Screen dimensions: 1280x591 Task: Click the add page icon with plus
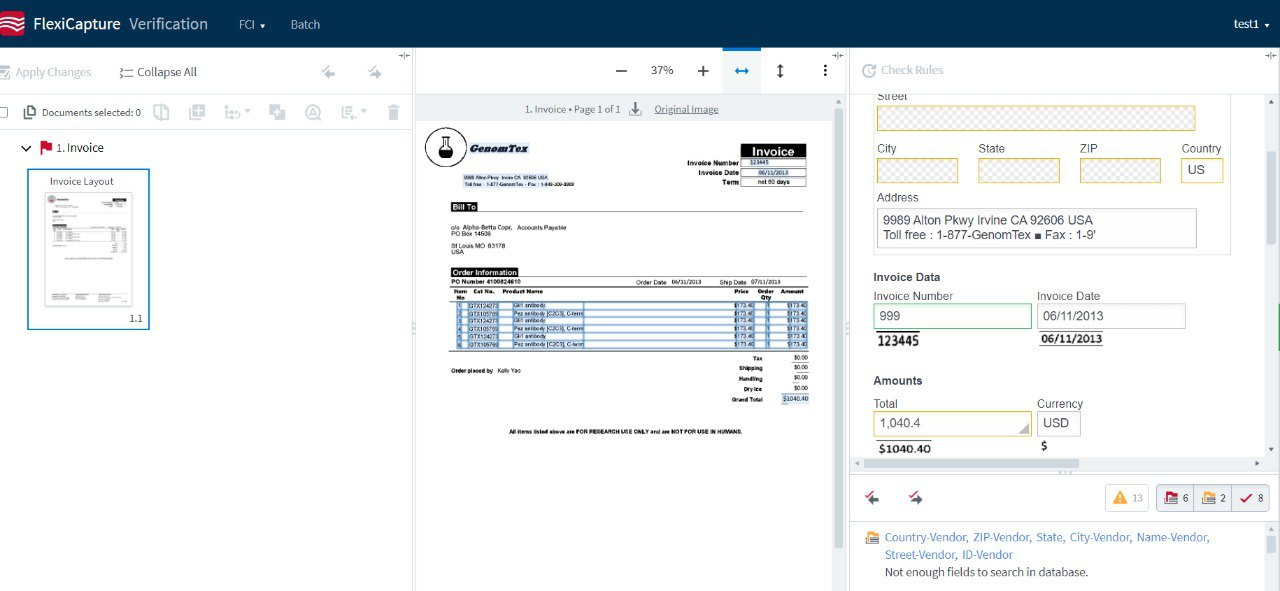tap(197, 112)
